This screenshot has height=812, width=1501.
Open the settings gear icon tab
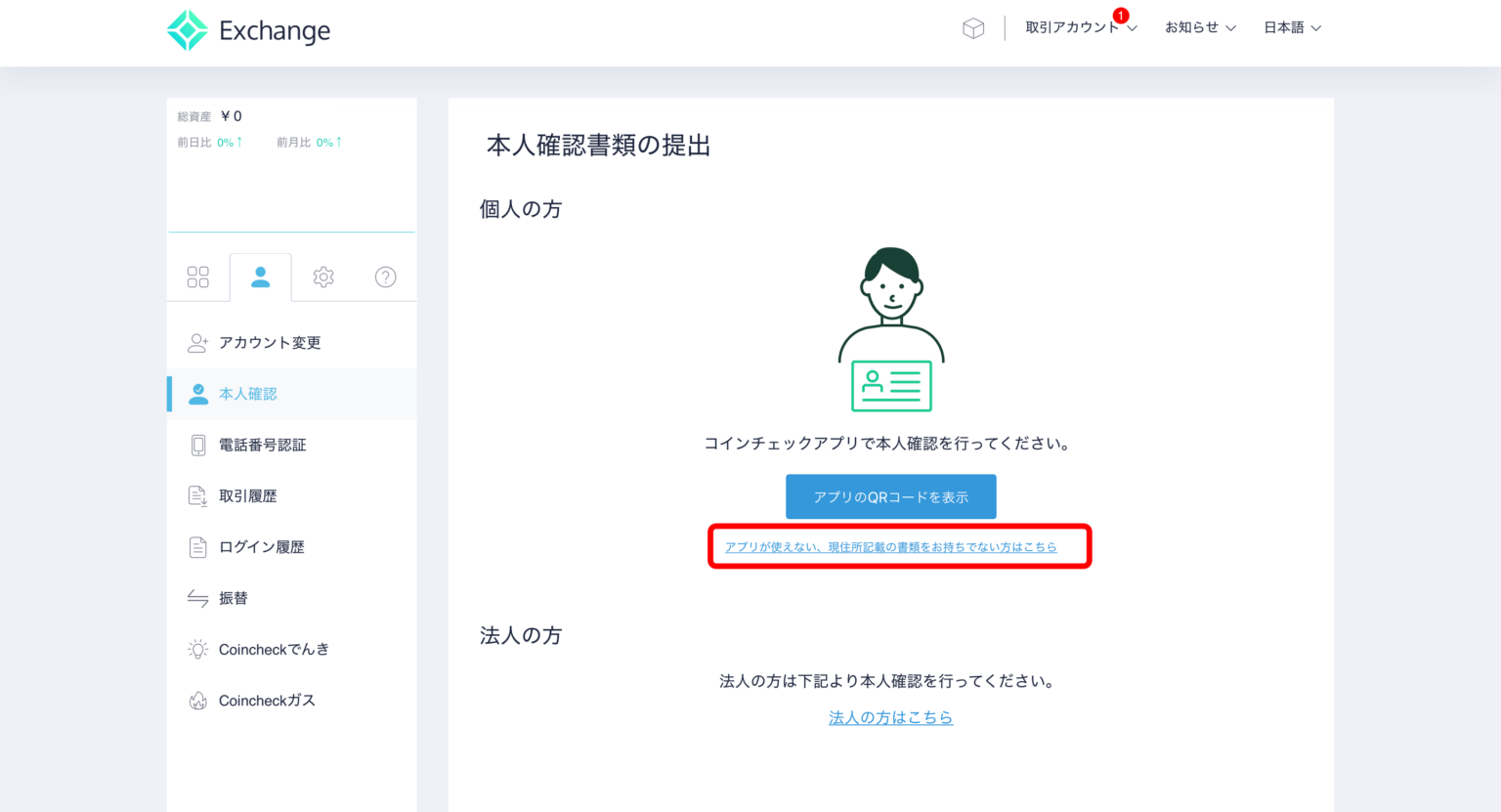[323, 278]
